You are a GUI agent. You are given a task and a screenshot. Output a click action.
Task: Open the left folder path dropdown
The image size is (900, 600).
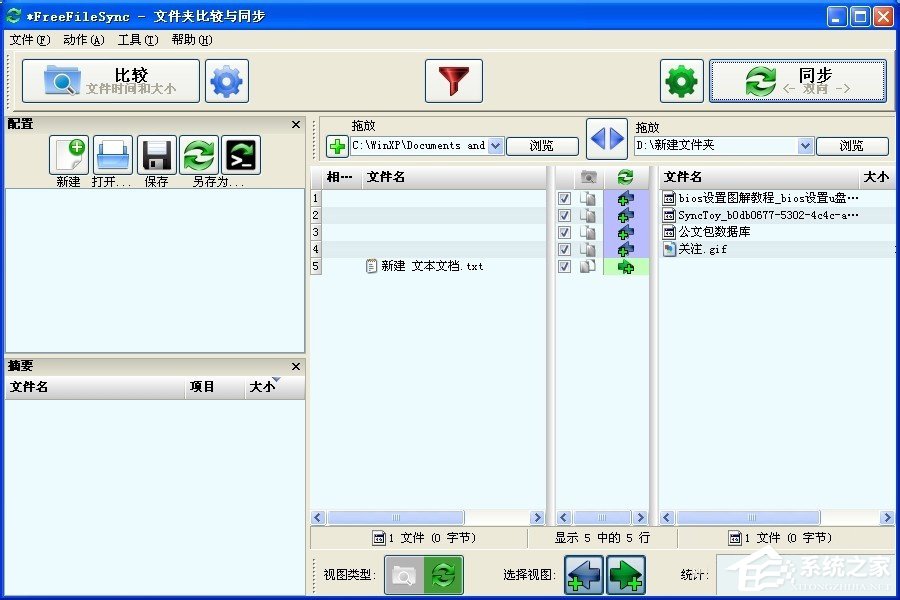click(x=497, y=146)
